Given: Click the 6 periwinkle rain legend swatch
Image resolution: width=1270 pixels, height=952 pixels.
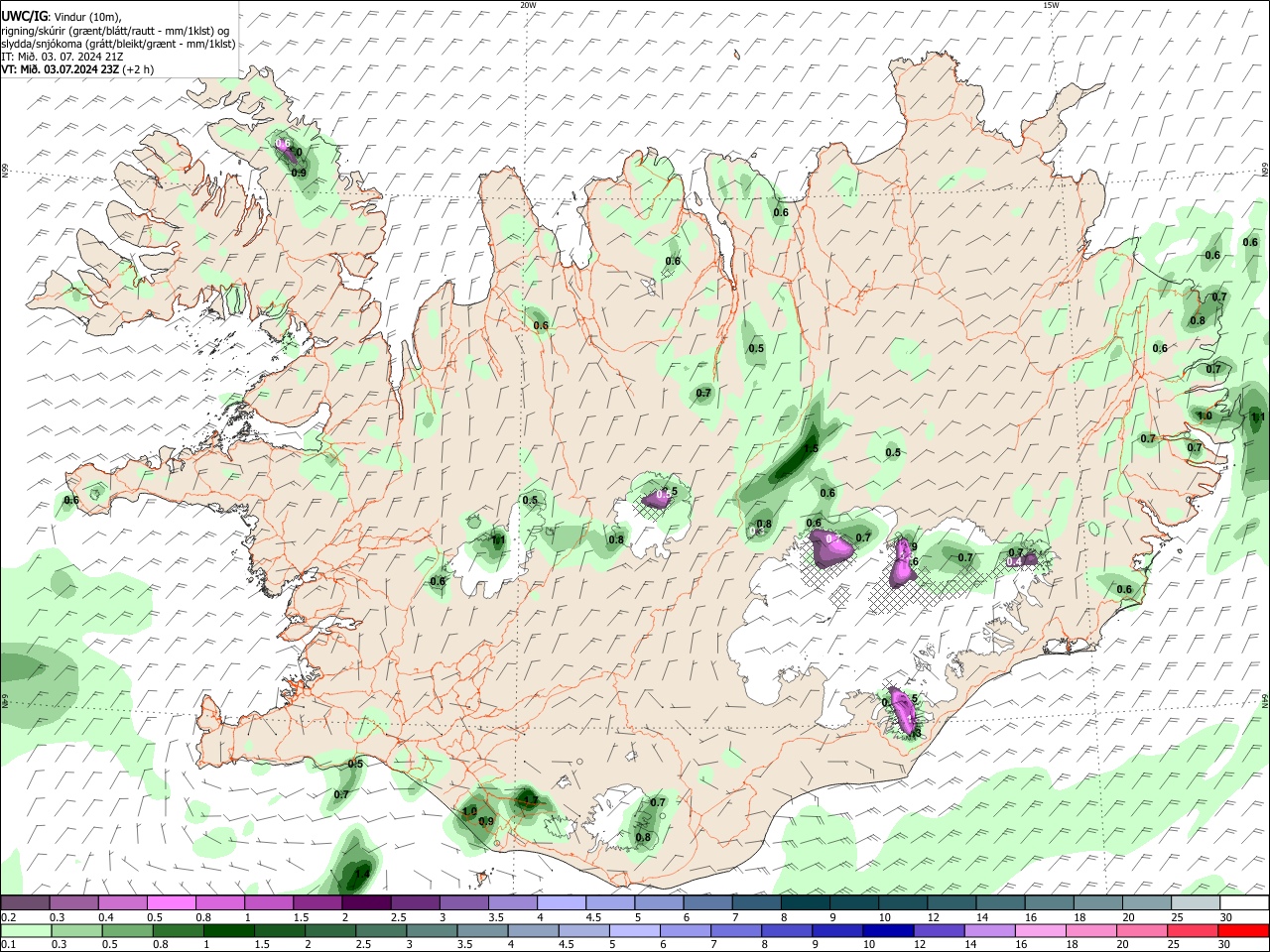Looking at the screenshot, I should point(686,930).
